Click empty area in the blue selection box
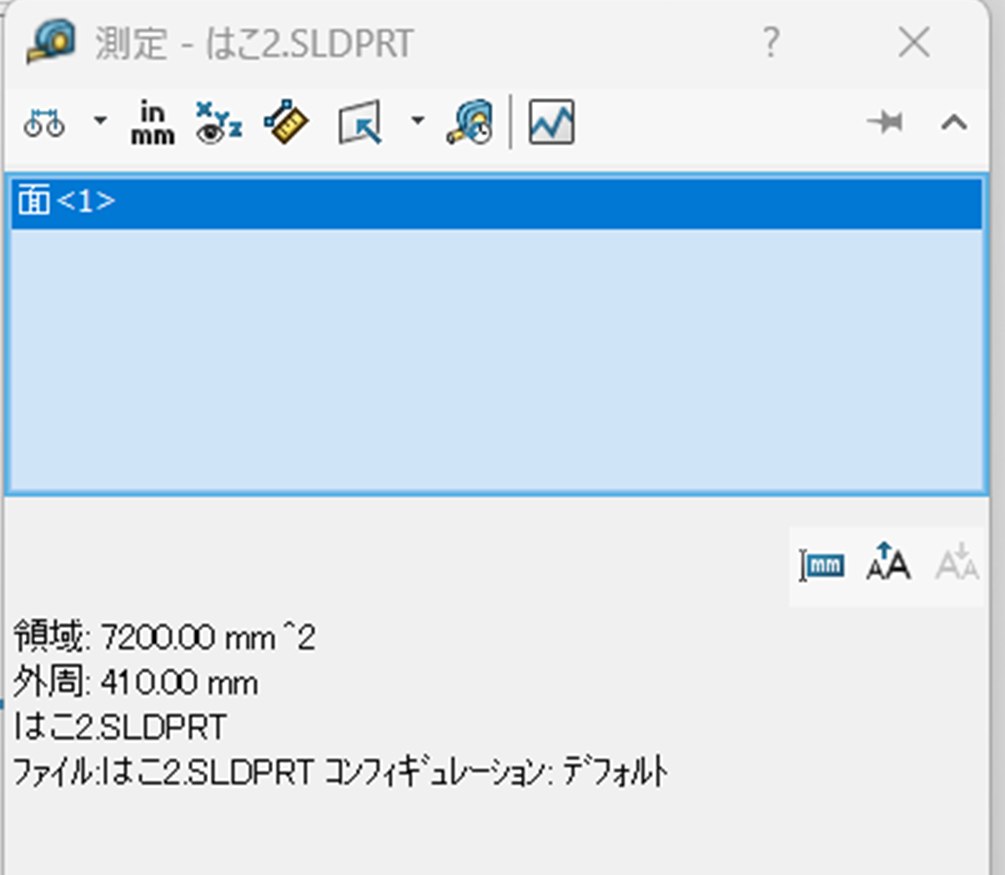This screenshot has width=1005, height=875. coord(497,359)
